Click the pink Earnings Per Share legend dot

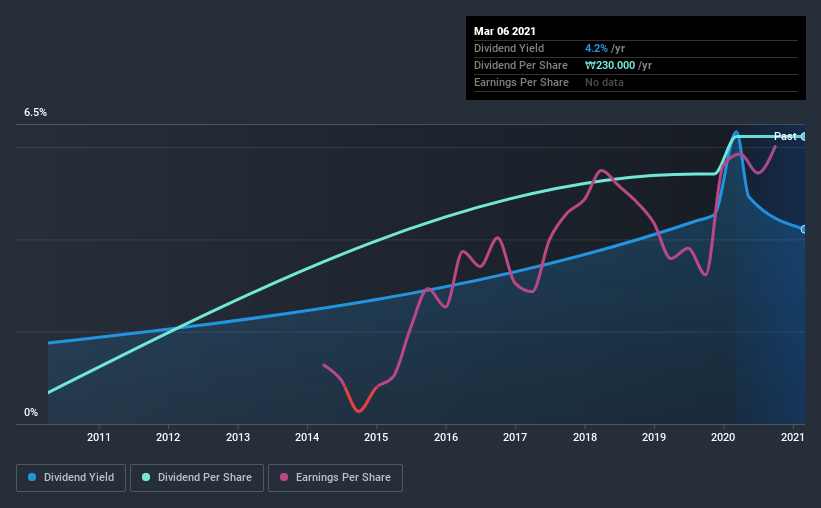point(284,477)
